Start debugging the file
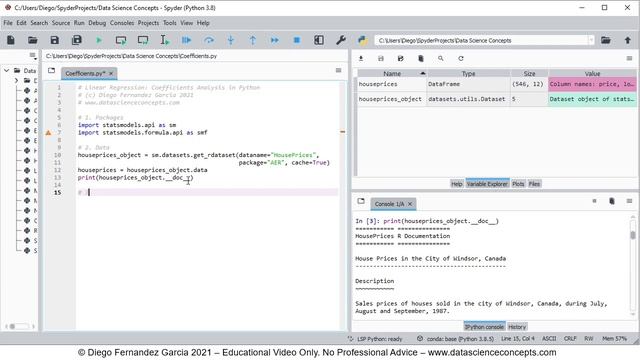Viewport: 640px width, 360px height. [x=187, y=40]
